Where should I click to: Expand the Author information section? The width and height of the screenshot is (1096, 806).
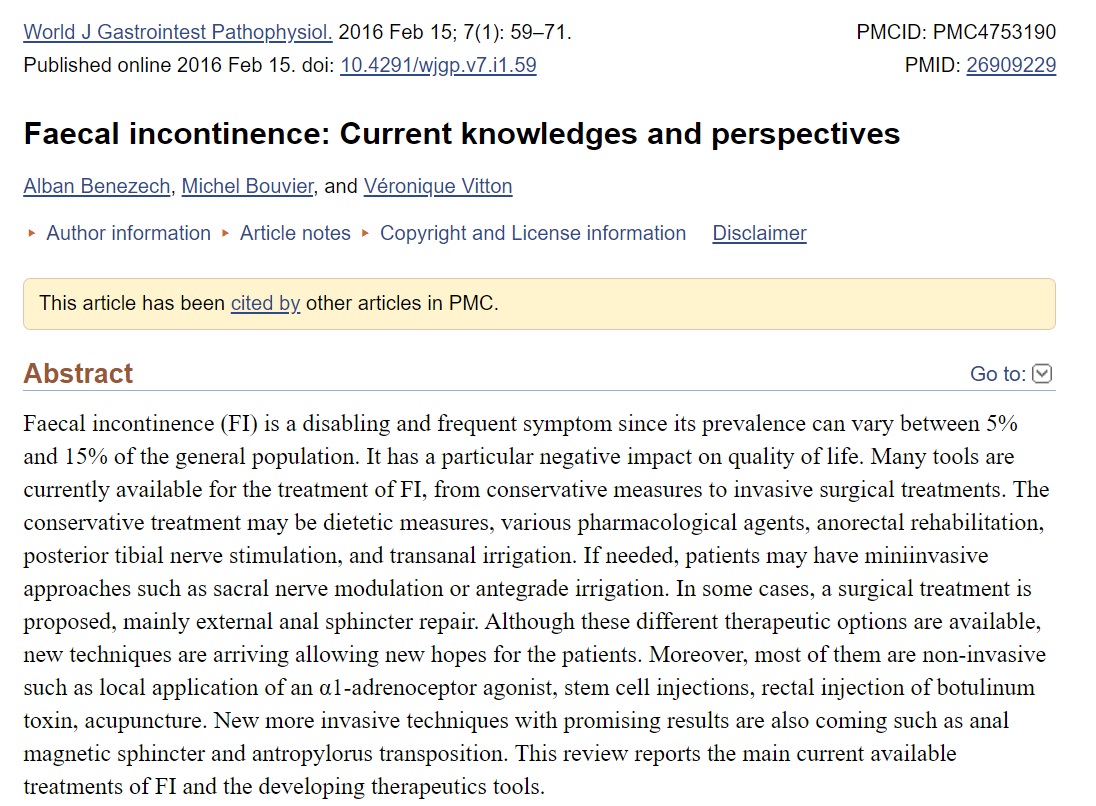[x=128, y=233]
